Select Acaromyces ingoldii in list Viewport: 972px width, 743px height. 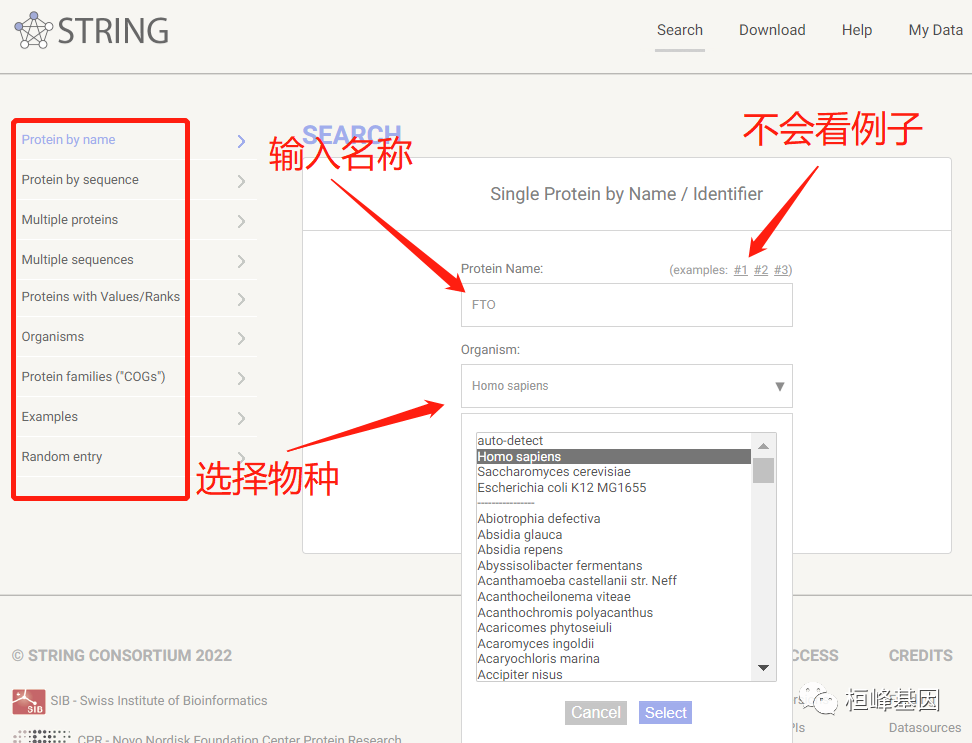[614, 644]
